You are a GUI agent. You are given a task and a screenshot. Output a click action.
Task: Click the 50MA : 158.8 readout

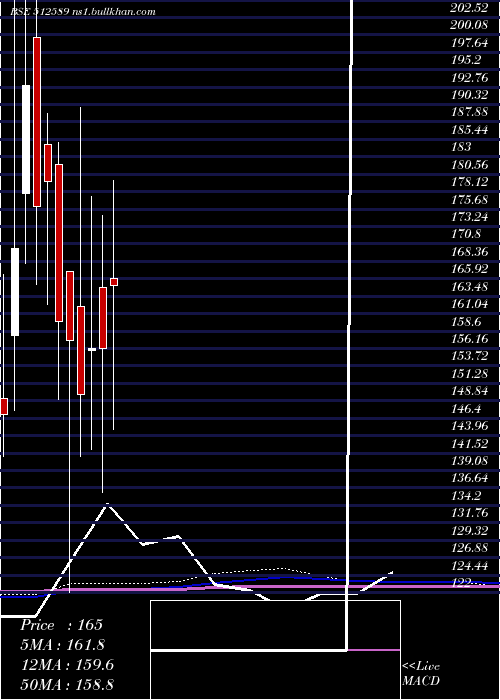click(x=67, y=684)
